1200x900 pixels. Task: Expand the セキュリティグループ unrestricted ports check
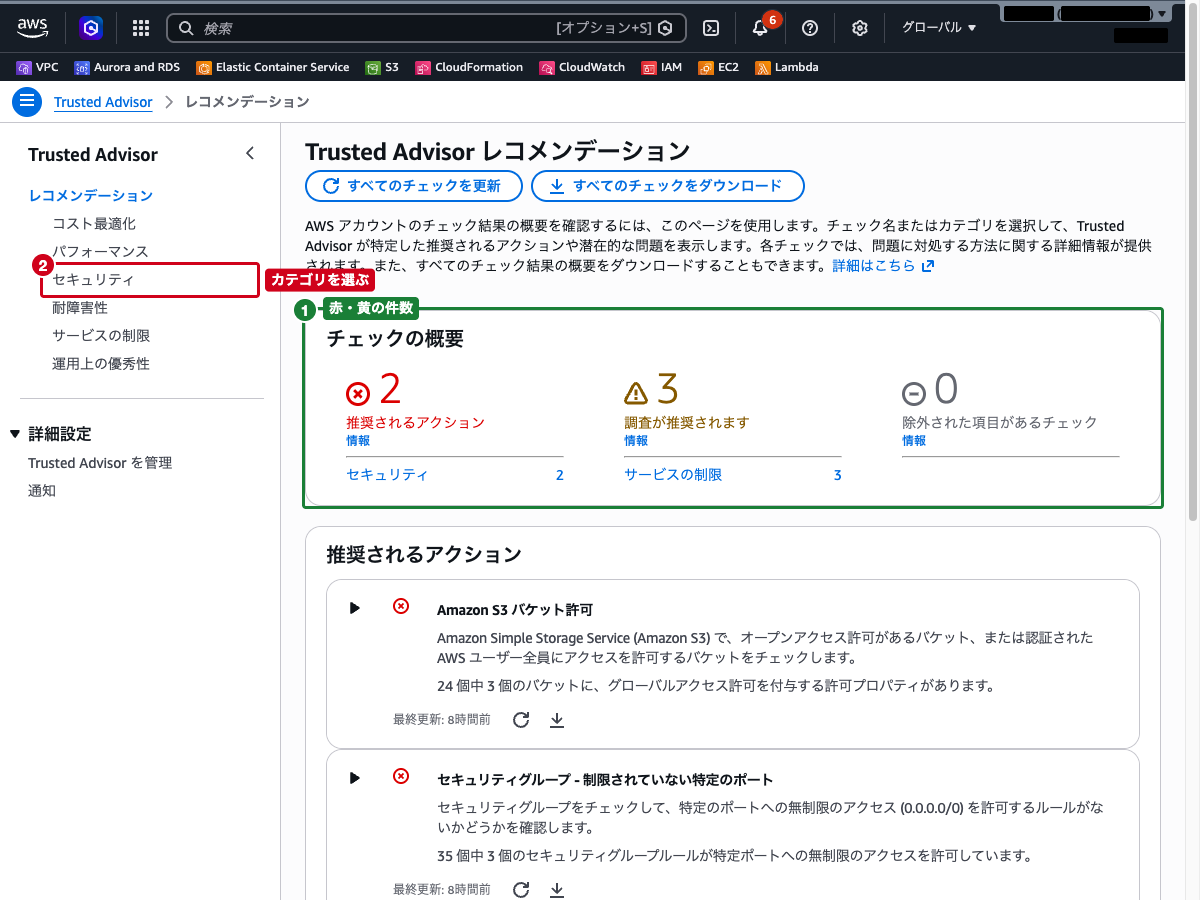tap(354, 777)
